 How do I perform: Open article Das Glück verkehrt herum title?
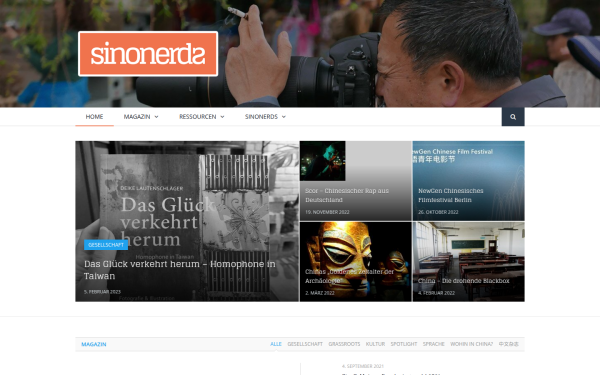[x=179, y=270]
